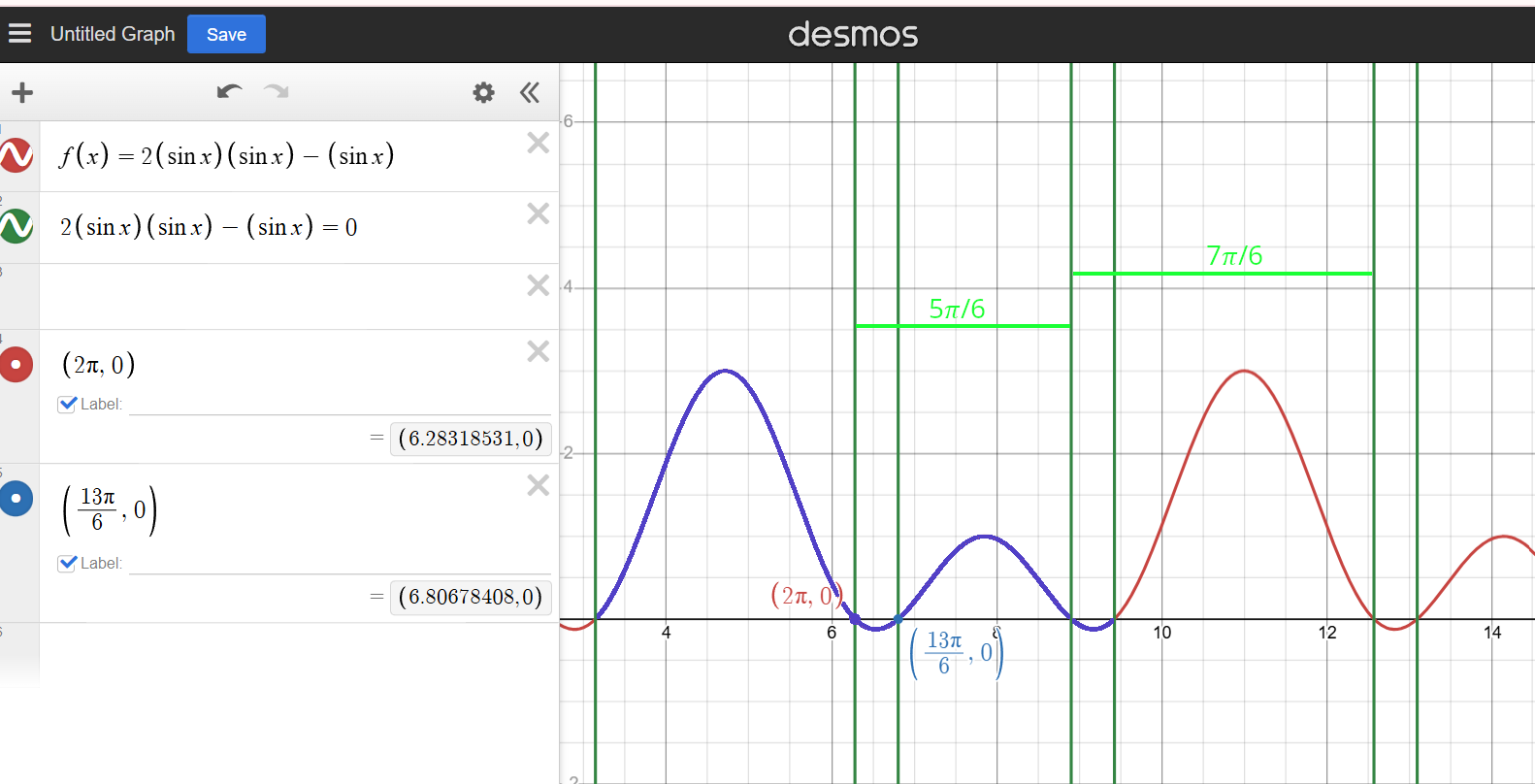Remove the equation equal to zero
The width and height of the screenshot is (1535, 784).
[x=538, y=214]
